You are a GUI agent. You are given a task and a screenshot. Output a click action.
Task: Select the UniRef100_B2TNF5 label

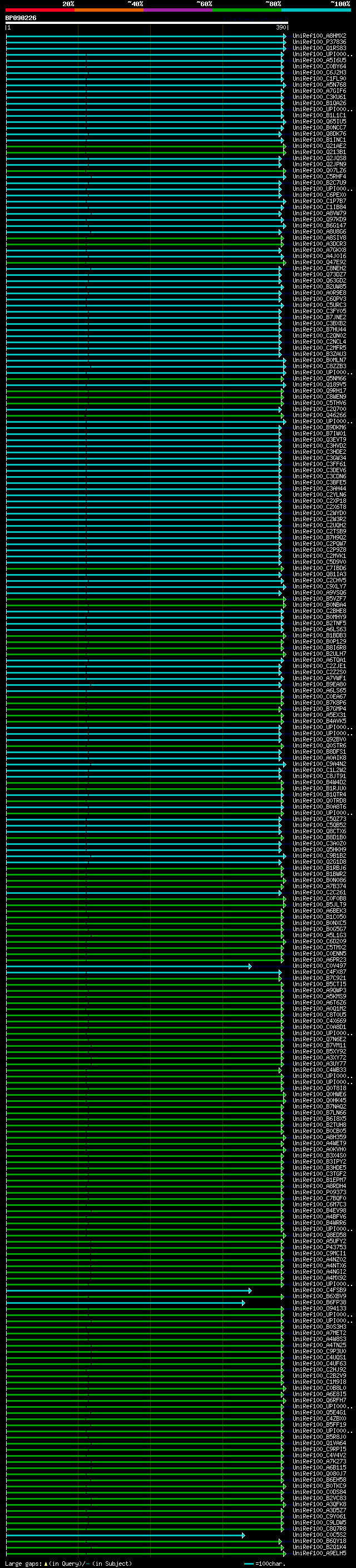pyautogui.click(x=319, y=624)
